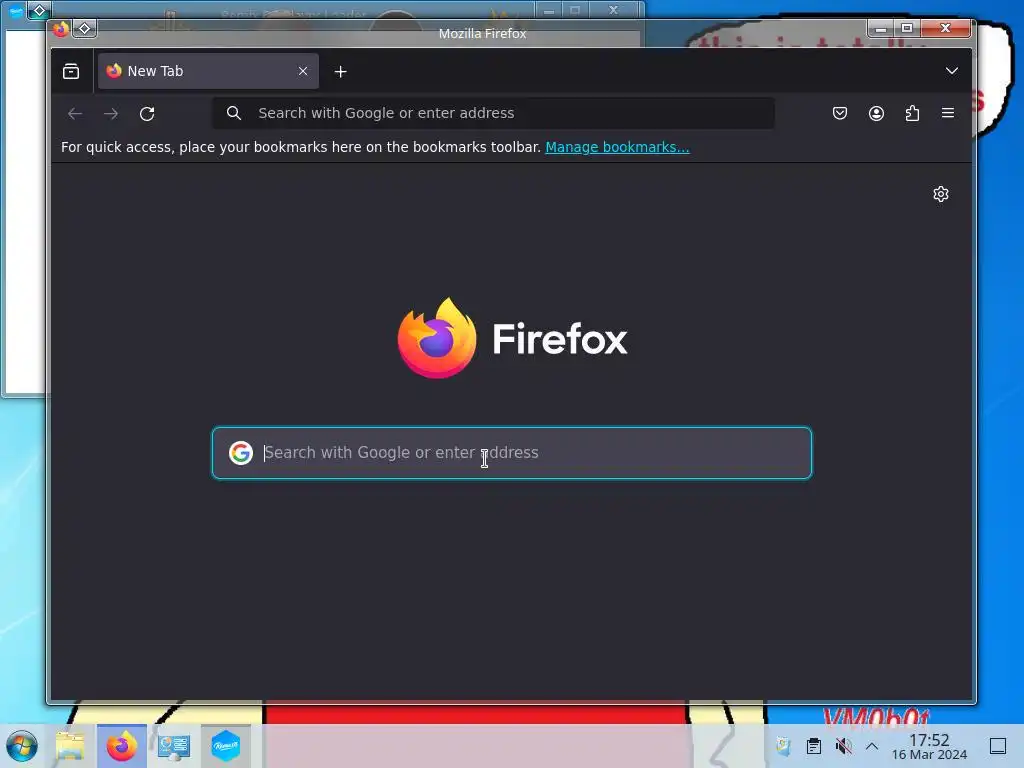
Task: Click the show desktop button
Action: tap(998, 746)
